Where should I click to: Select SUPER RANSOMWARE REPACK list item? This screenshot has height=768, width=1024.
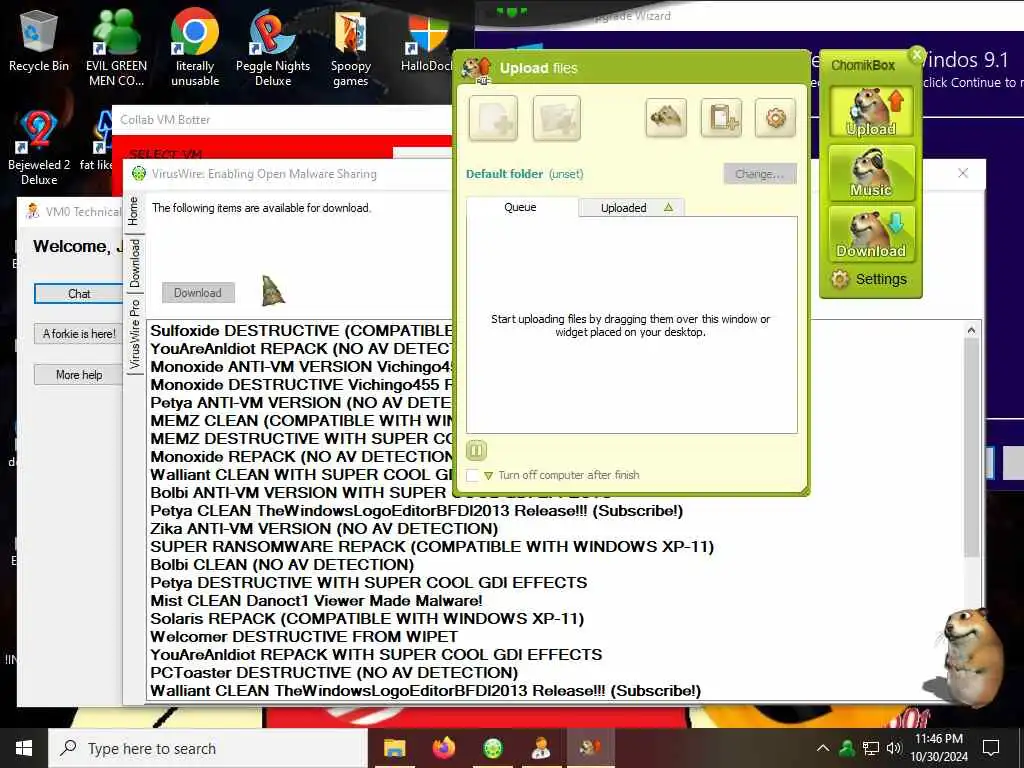coord(432,547)
